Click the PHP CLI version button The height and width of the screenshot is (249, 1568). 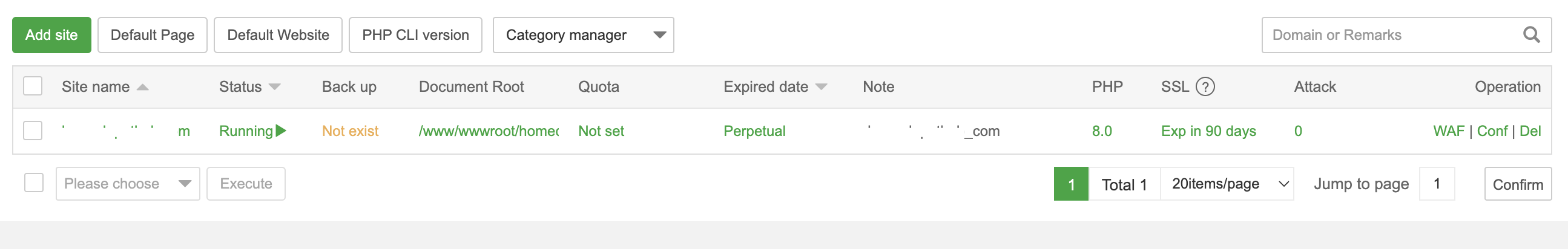[x=415, y=35]
